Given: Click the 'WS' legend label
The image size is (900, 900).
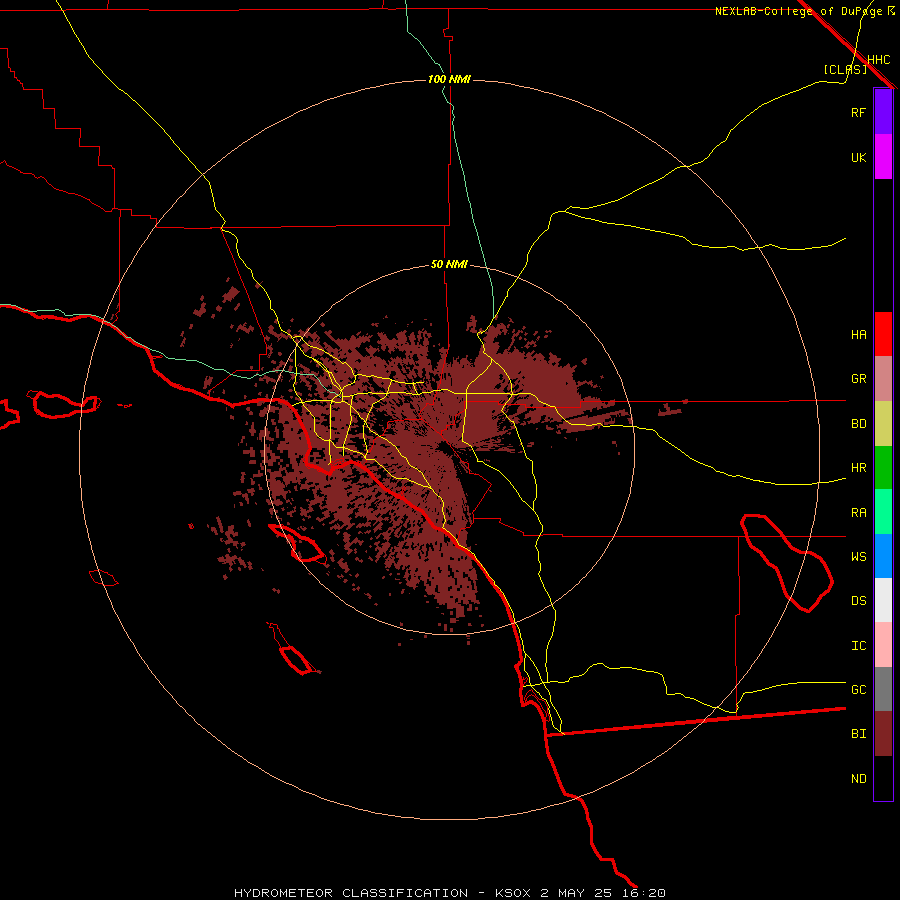Looking at the screenshot, I should point(858,557).
